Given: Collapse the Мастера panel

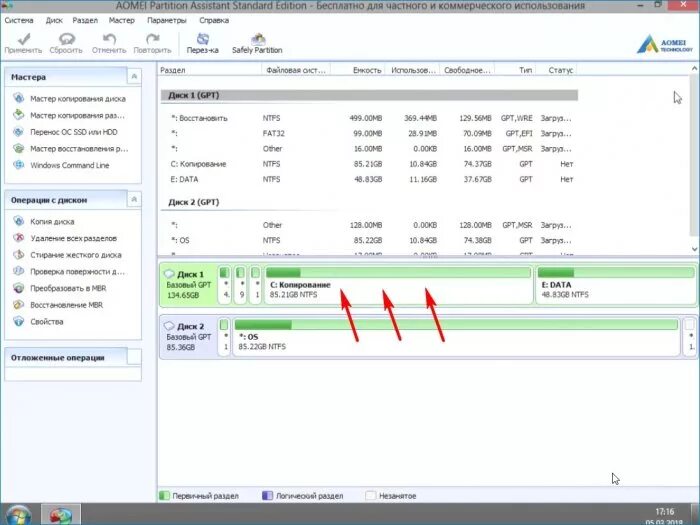Looking at the screenshot, I should point(134,77).
